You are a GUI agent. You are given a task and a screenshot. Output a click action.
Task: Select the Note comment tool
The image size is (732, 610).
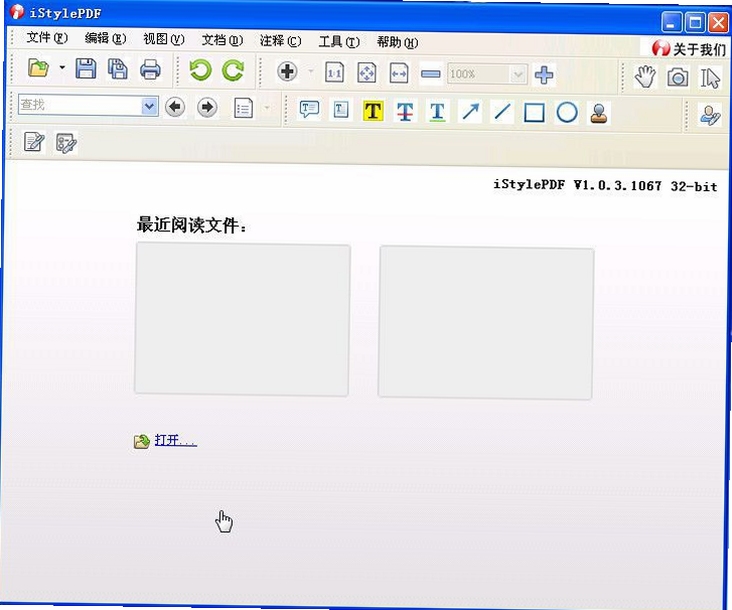(x=309, y=110)
